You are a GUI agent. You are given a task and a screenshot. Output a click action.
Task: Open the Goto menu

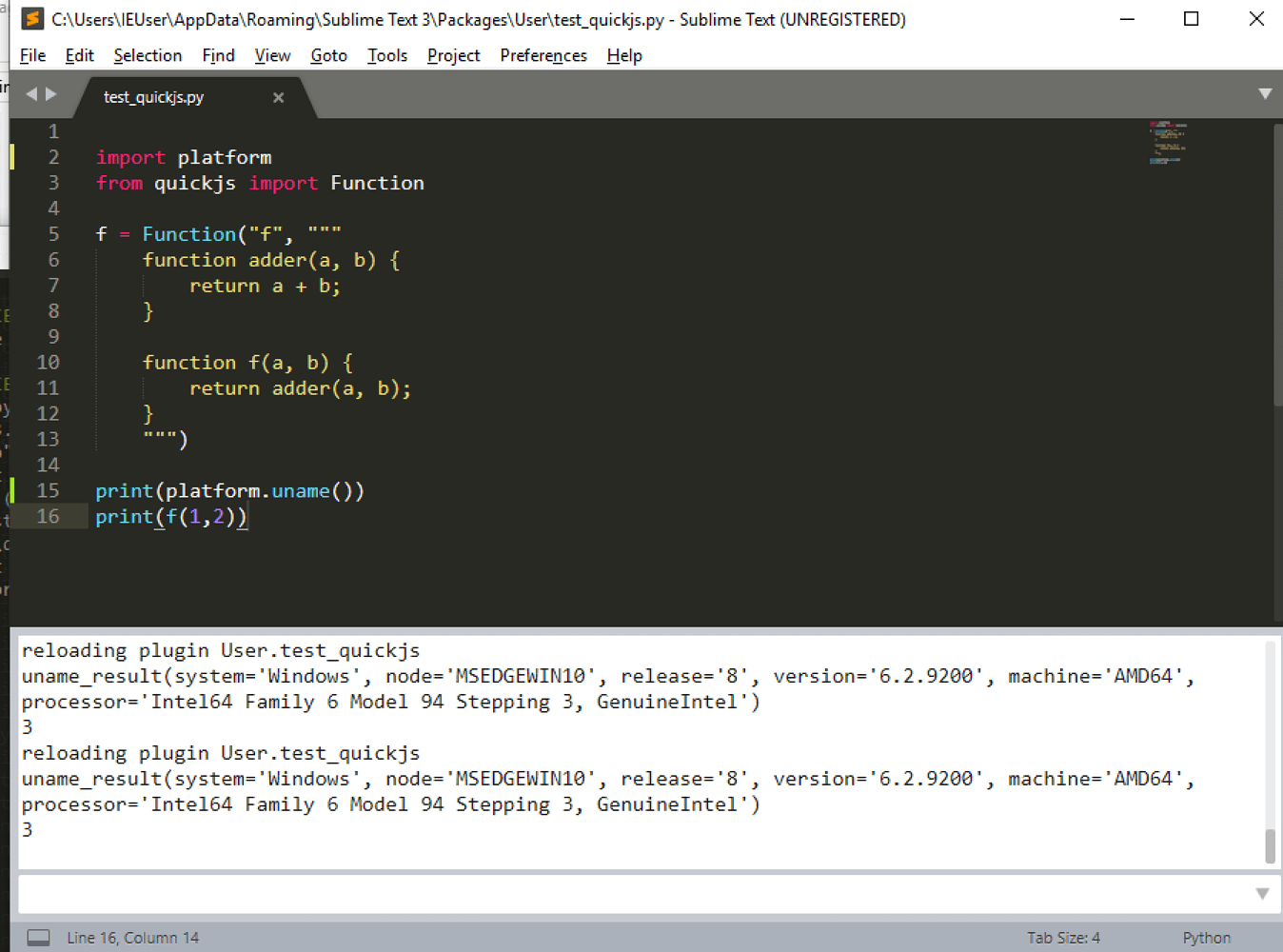pos(328,55)
